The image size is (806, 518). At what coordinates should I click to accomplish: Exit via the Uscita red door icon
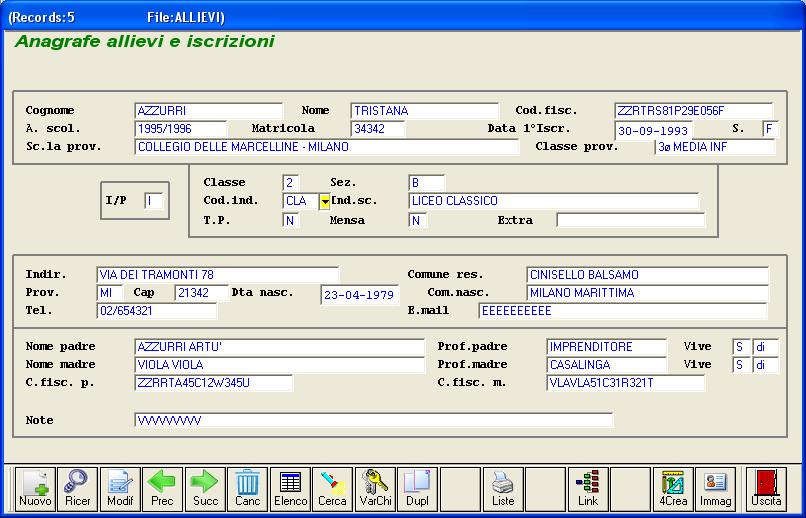(766, 489)
